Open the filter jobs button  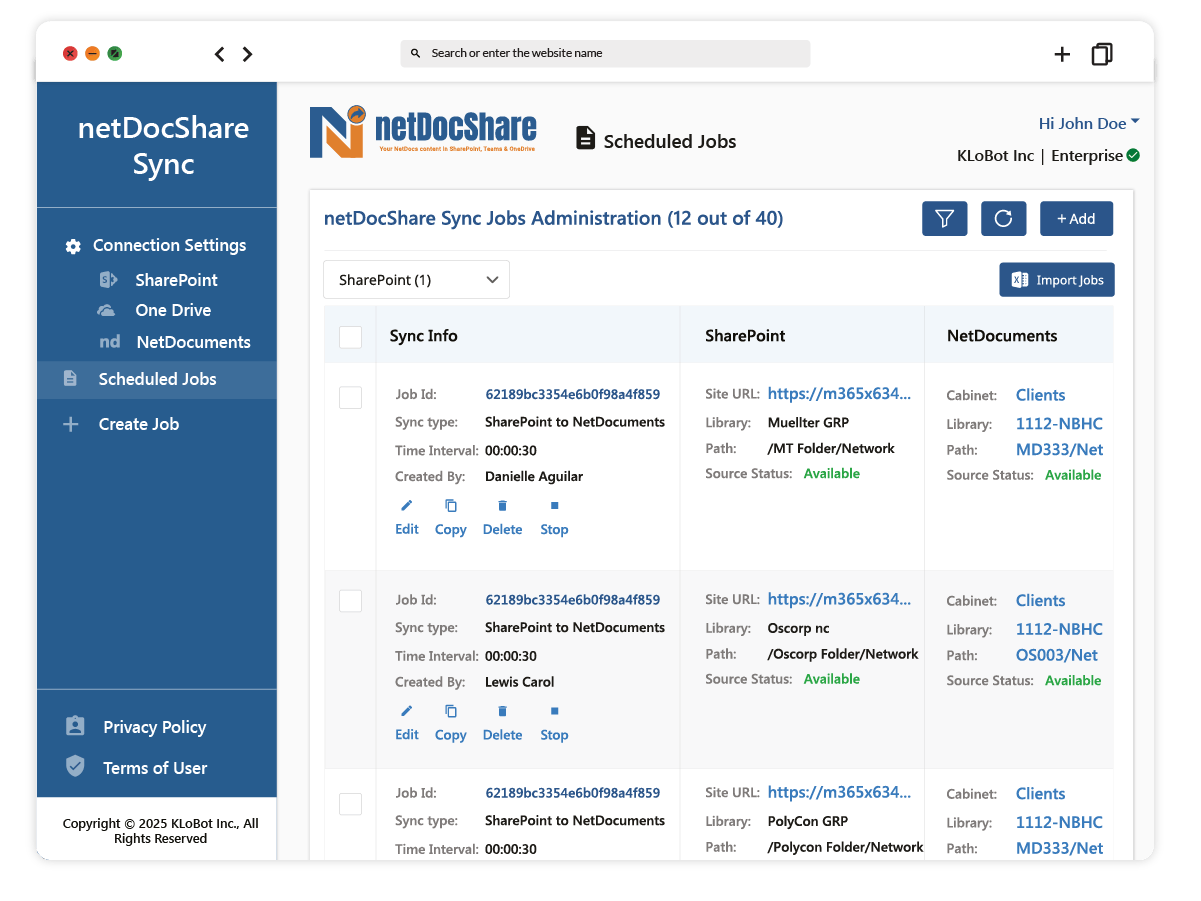pos(944,218)
